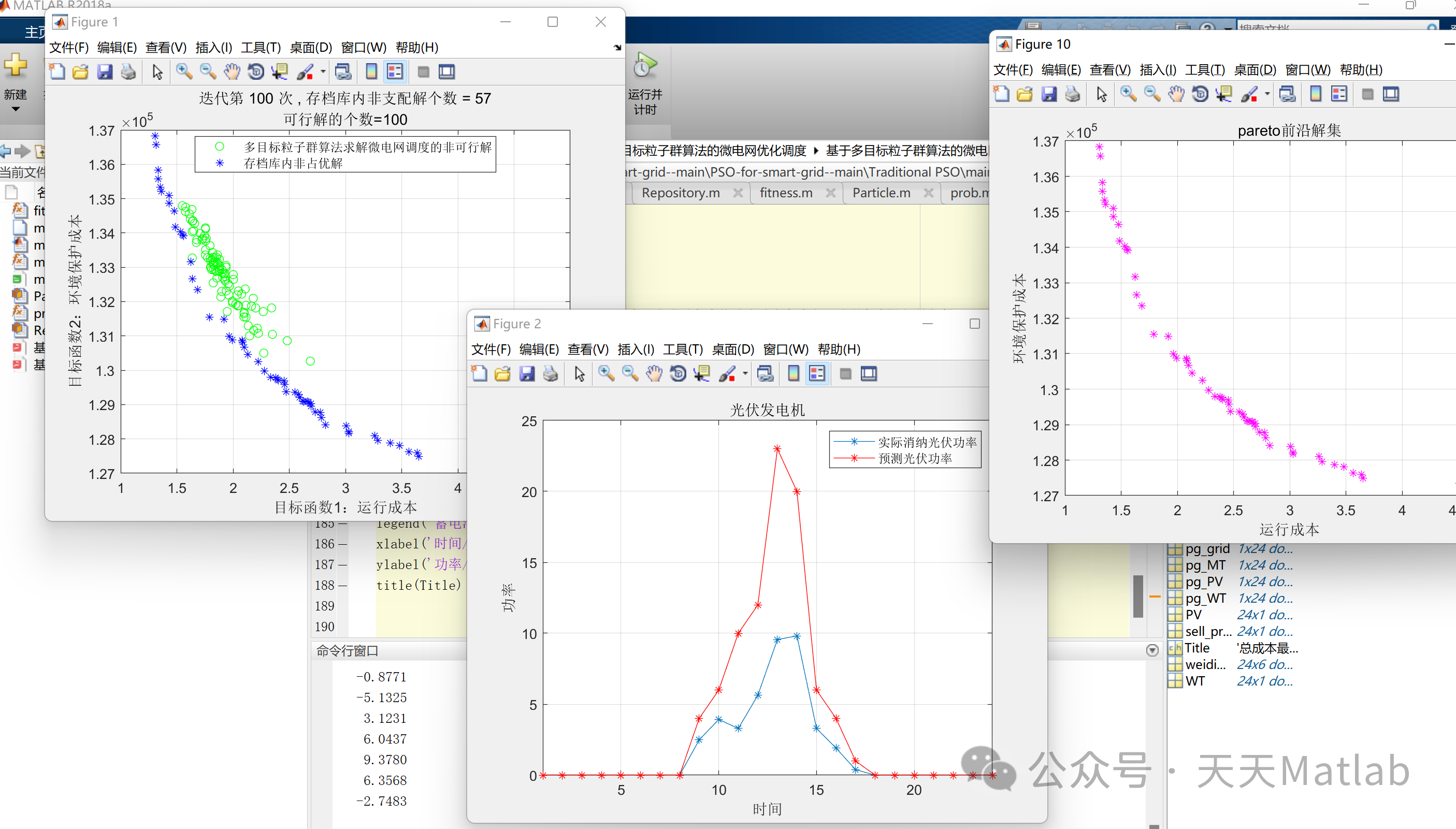Activate Data Cursor tool in Figure 1
The image size is (1456, 829).
(x=279, y=72)
